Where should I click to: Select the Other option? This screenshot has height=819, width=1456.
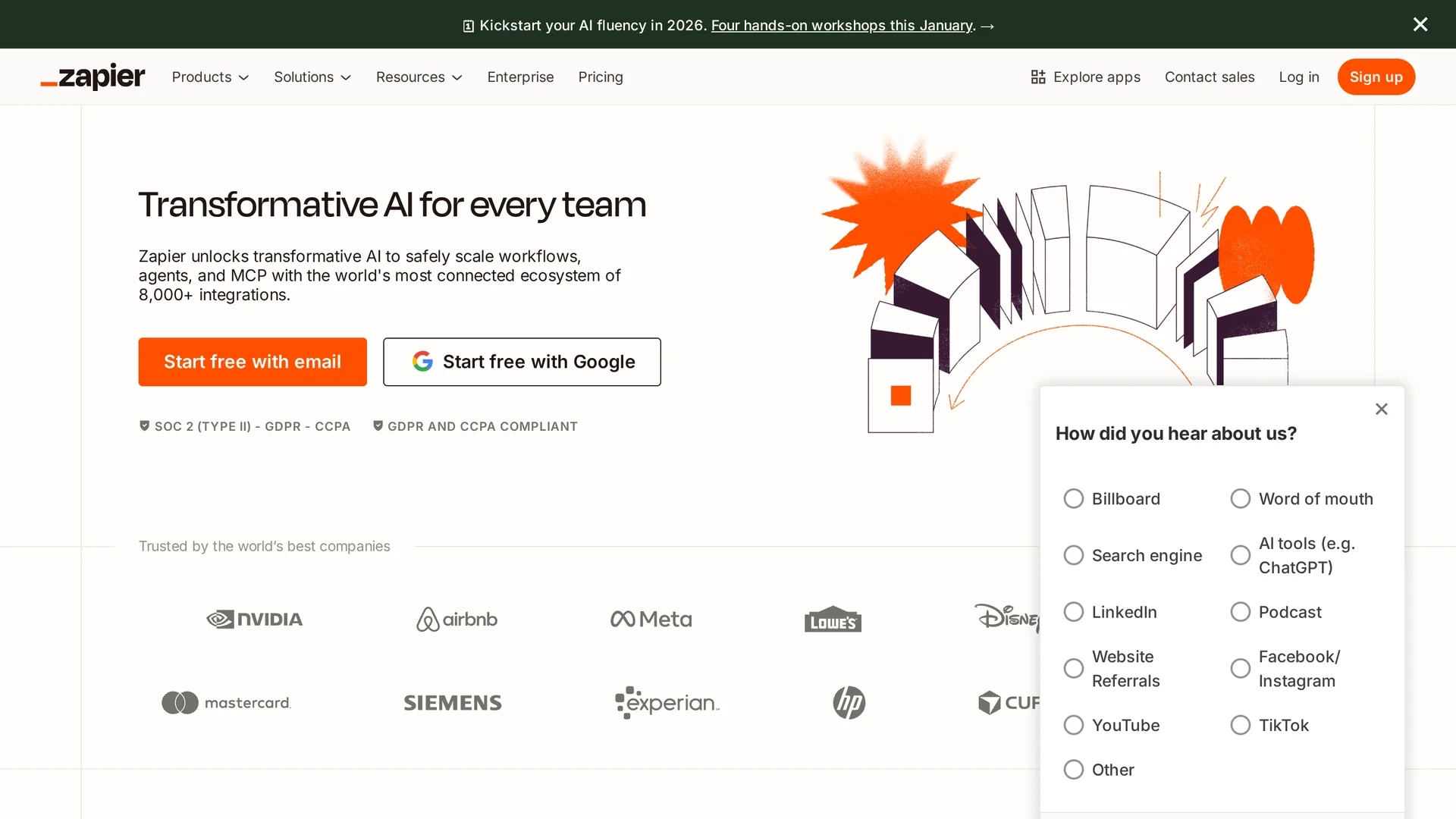click(x=1073, y=770)
